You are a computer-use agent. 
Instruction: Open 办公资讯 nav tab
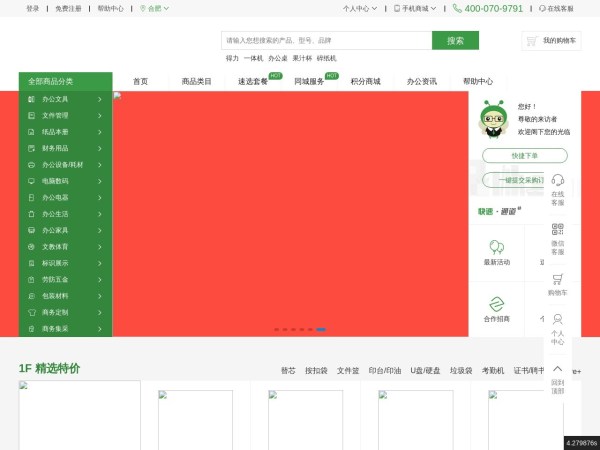(422, 82)
